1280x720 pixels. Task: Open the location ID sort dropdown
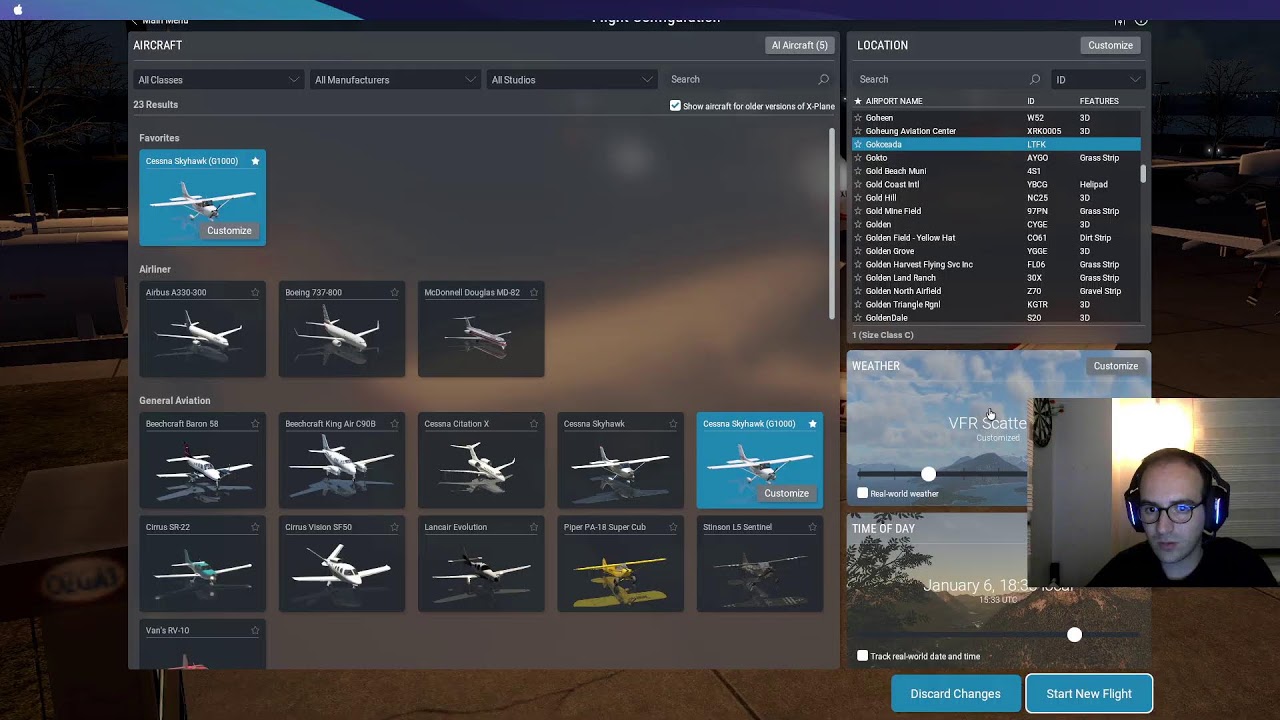(x=1098, y=80)
